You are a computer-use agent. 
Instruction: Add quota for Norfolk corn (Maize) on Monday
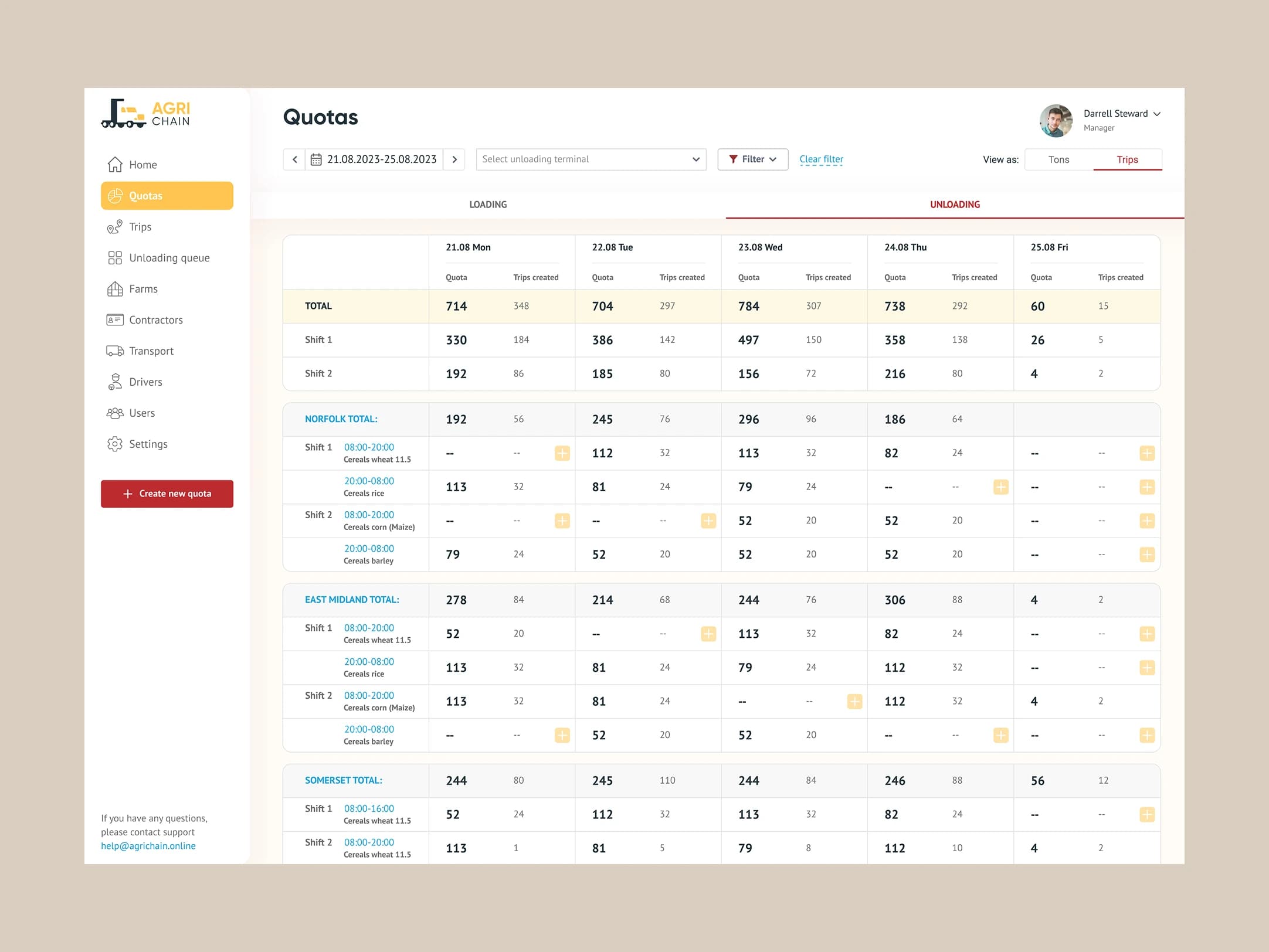coord(562,521)
